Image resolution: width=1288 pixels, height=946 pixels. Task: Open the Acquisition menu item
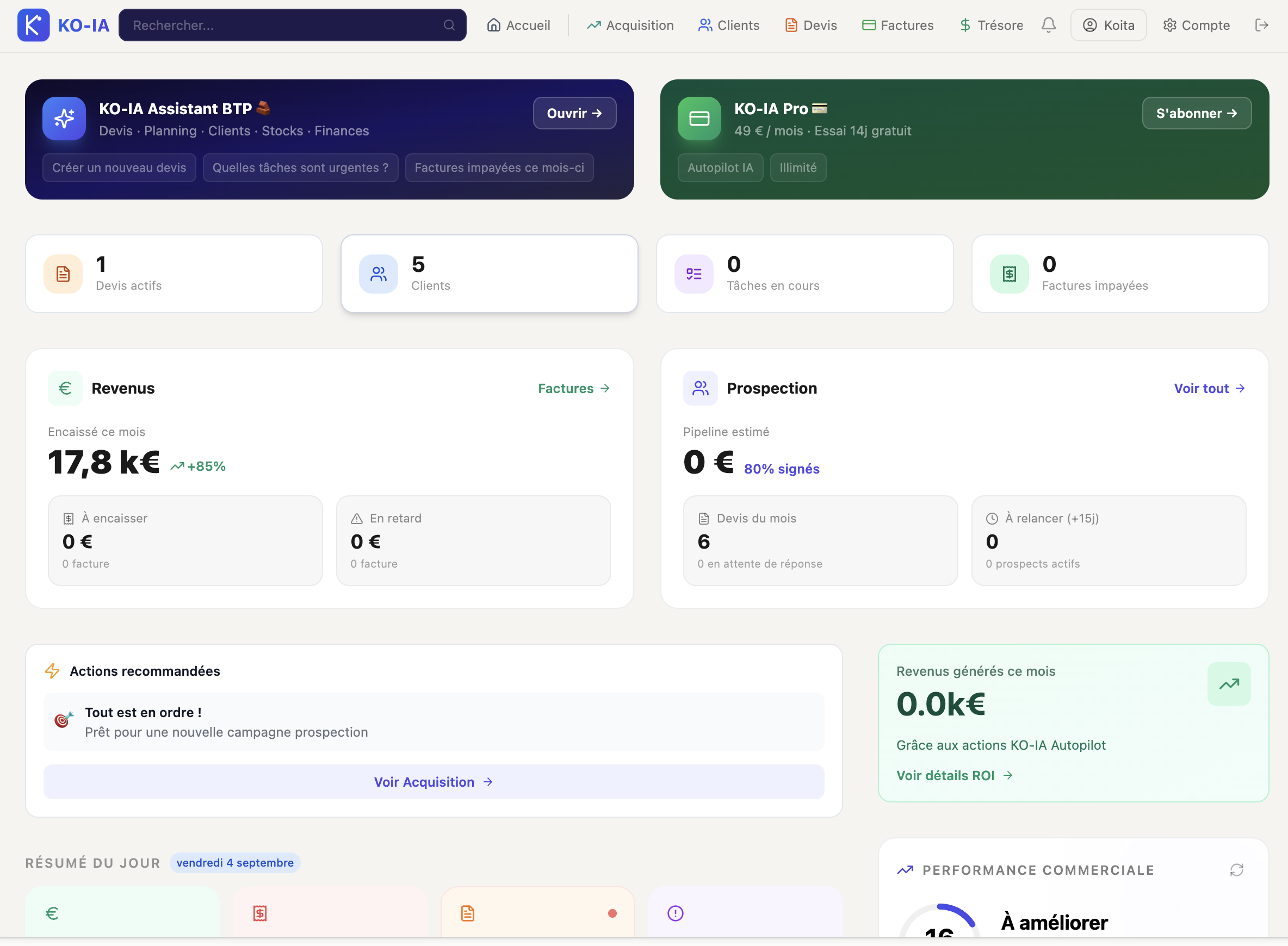coord(630,25)
